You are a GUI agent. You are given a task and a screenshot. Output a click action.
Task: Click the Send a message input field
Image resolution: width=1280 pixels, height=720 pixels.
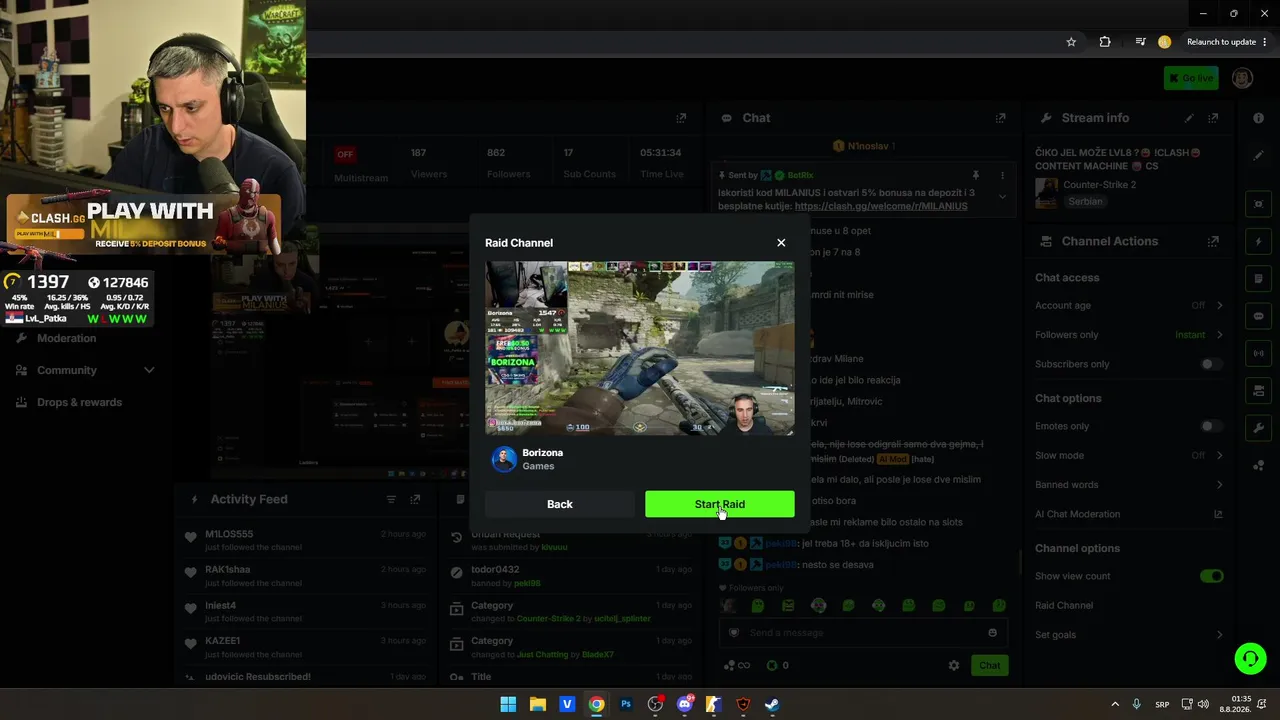tap(863, 633)
